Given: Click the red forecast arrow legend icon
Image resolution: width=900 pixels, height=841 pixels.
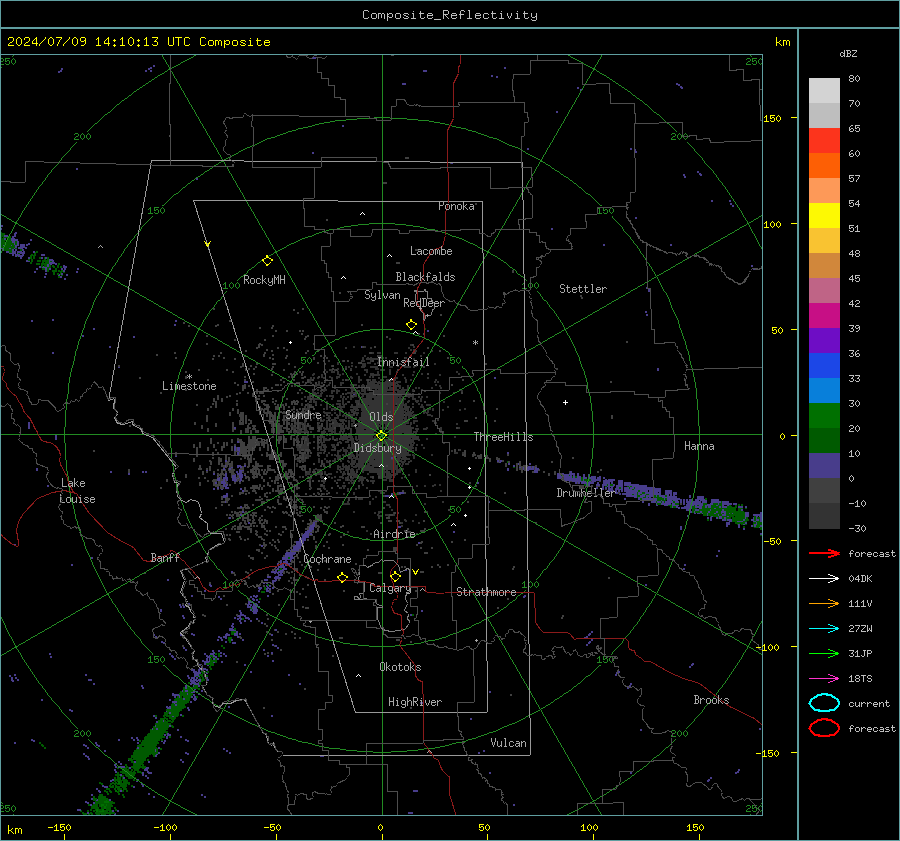Looking at the screenshot, I should (x=824, y=553).
